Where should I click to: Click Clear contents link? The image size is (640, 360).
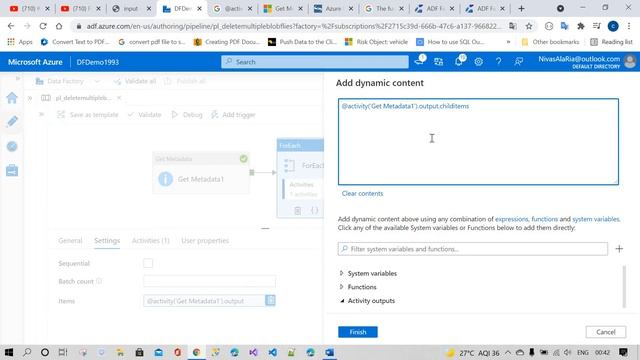(x=362, y=193)
